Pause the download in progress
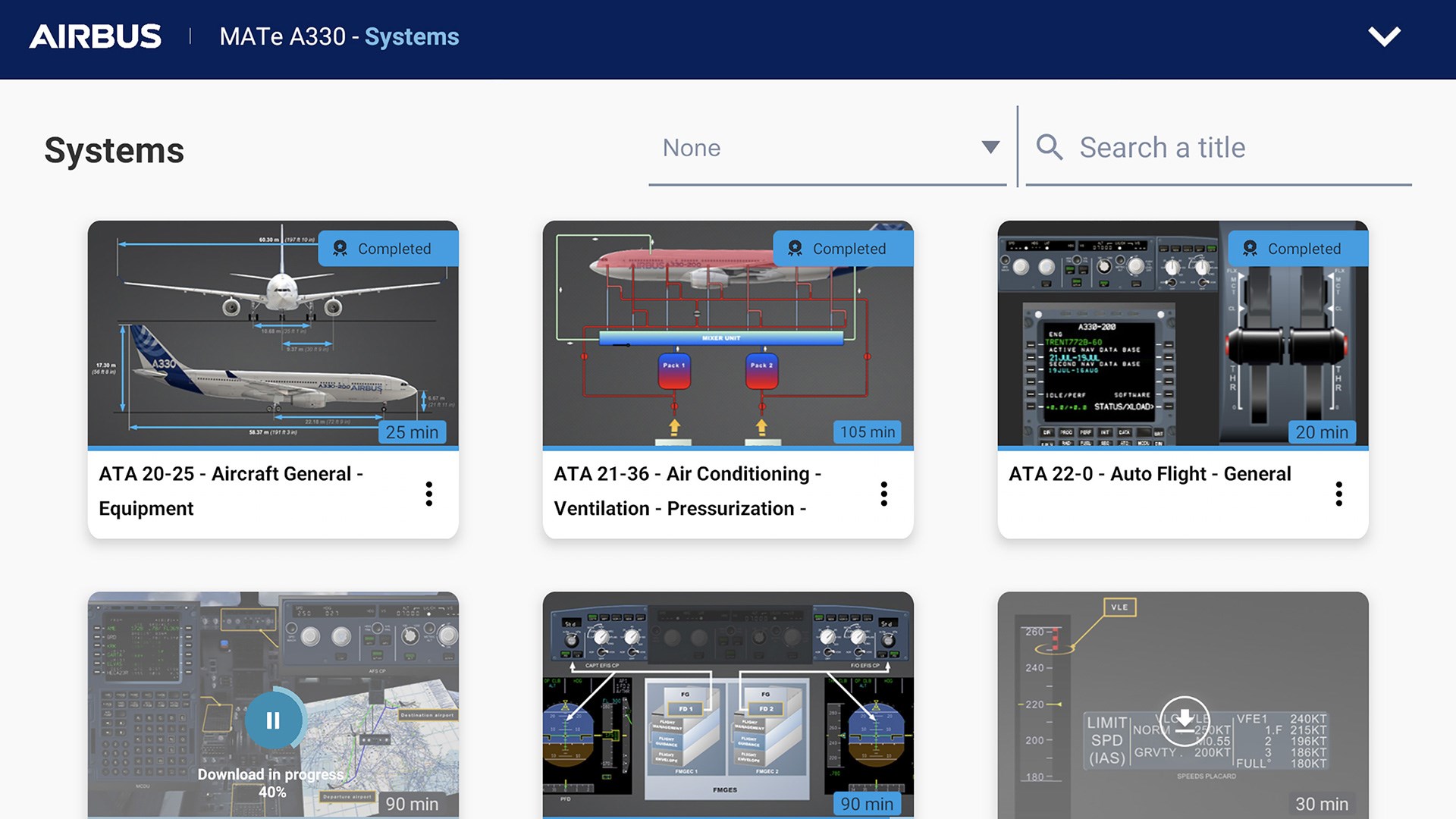 tap(273, 720)
